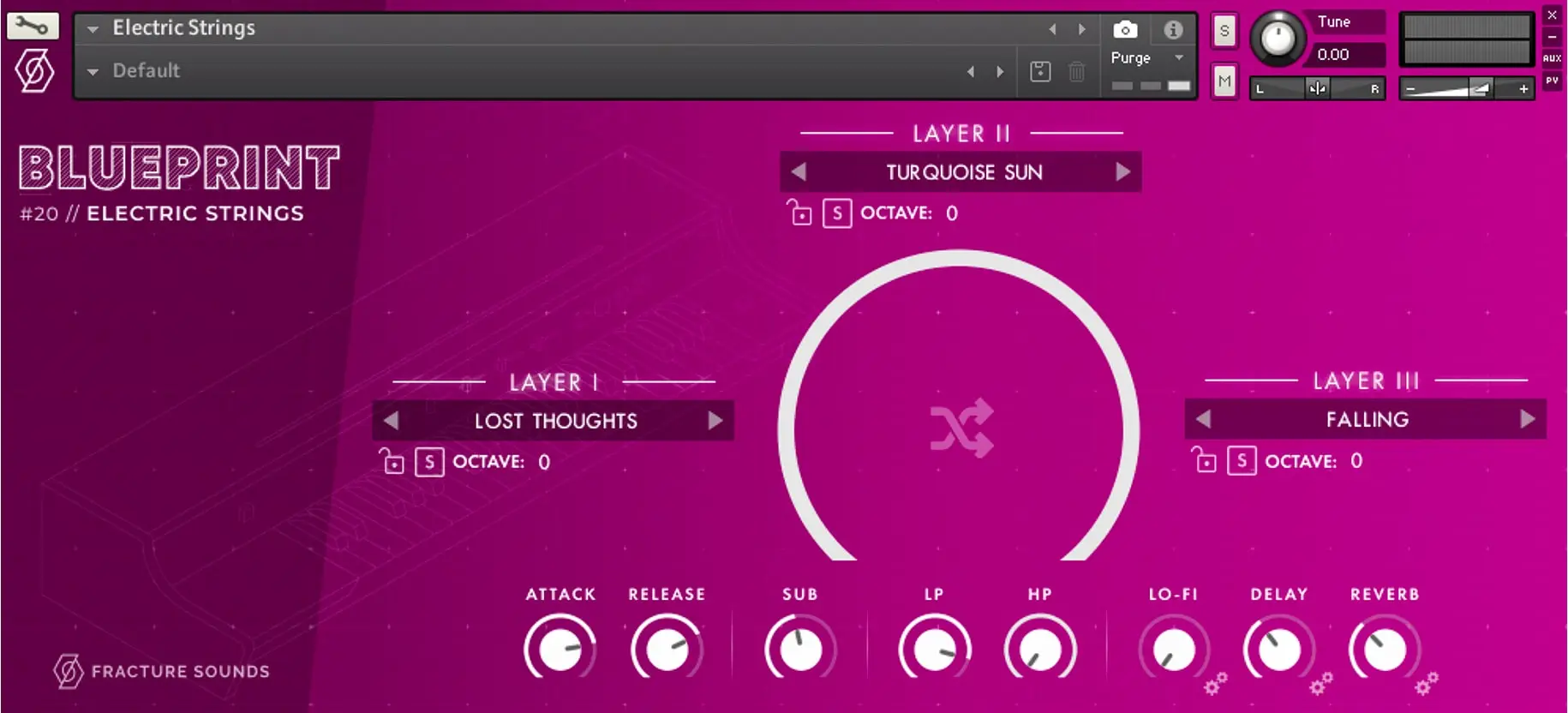Expand the Electric Strings instrument dropdown

pyautogui.click(x=93, y=29)
